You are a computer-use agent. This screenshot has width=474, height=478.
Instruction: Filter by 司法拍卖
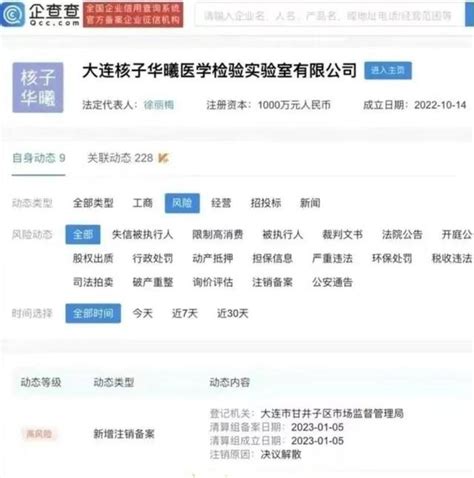click(x=93, y=282)
